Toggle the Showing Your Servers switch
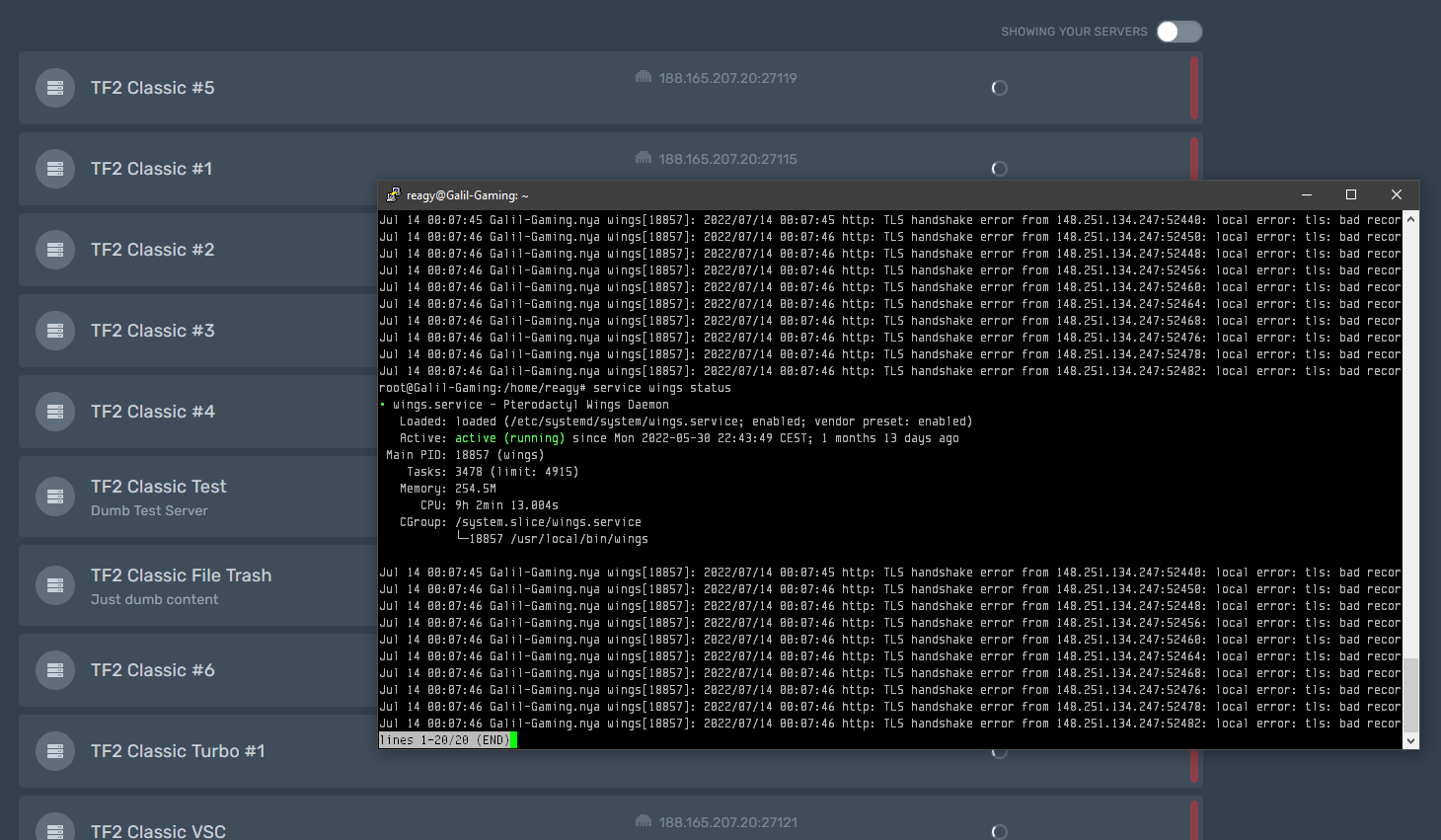 (x=1179, y=32)
